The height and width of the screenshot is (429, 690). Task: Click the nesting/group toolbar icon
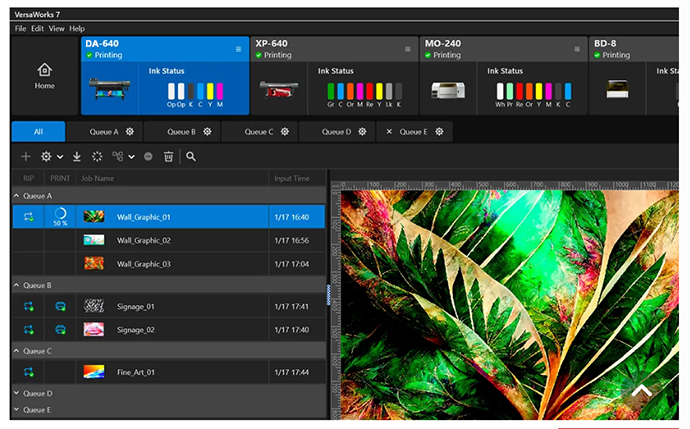coord(117,156)
